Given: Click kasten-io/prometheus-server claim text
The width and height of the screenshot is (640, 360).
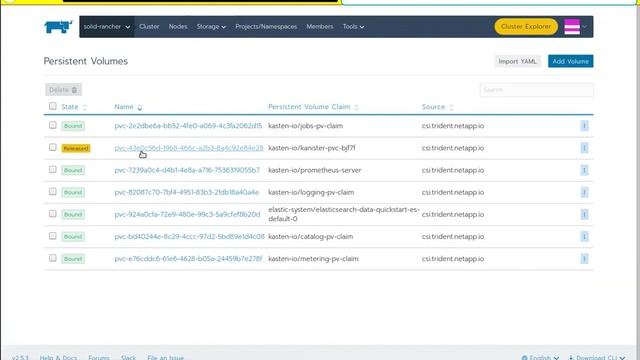Looking at the screenshot, I should point(315,170).
